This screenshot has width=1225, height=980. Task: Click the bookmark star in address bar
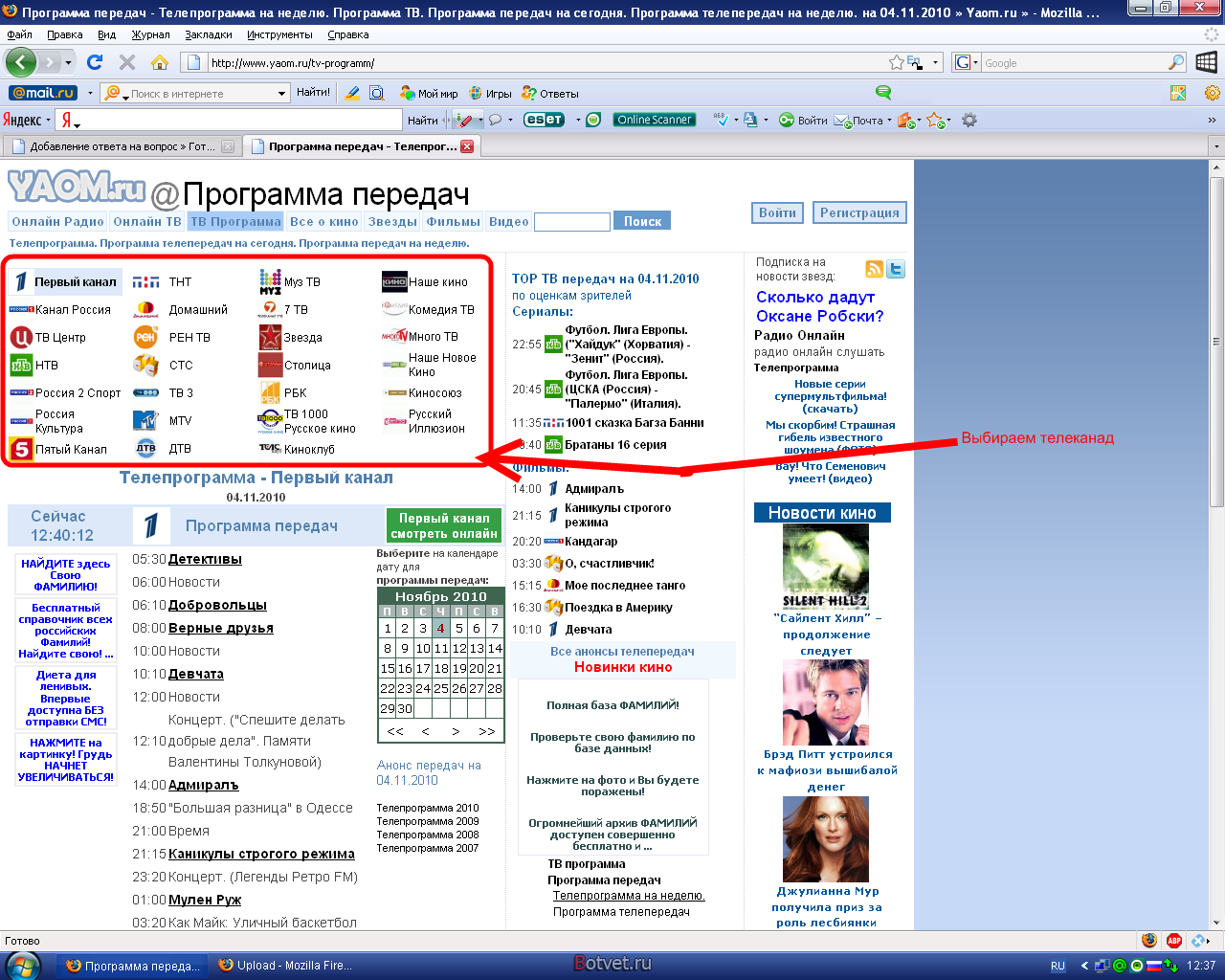point(897,62)
